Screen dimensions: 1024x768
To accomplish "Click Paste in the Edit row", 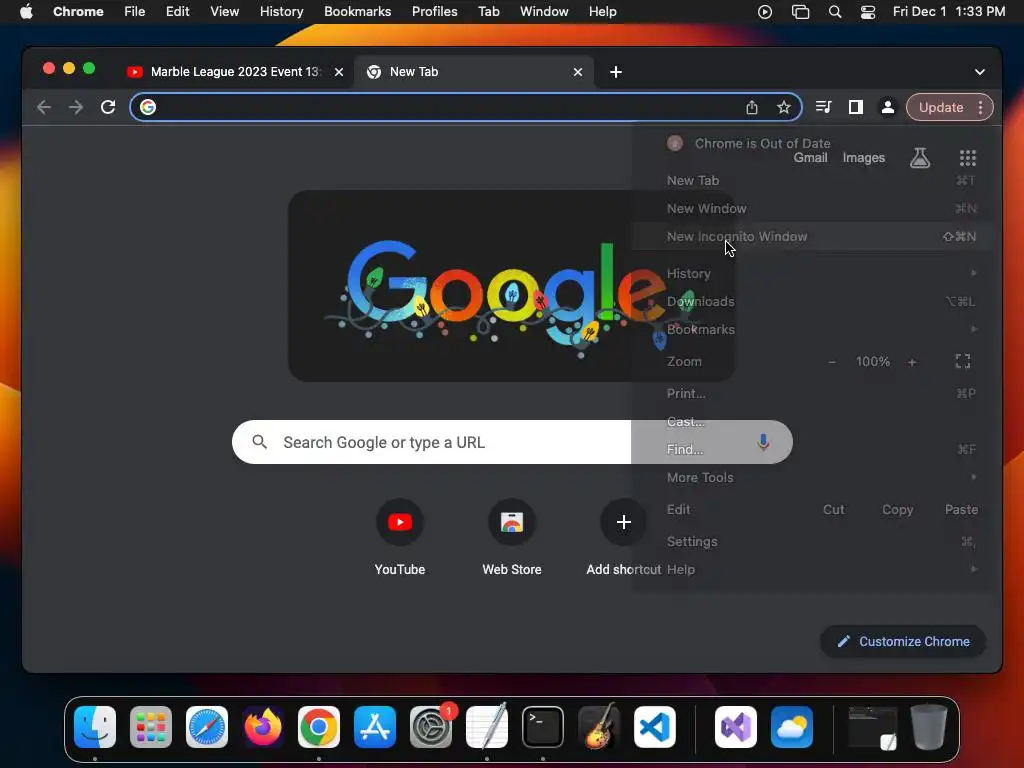I will (x=961, y=509).
